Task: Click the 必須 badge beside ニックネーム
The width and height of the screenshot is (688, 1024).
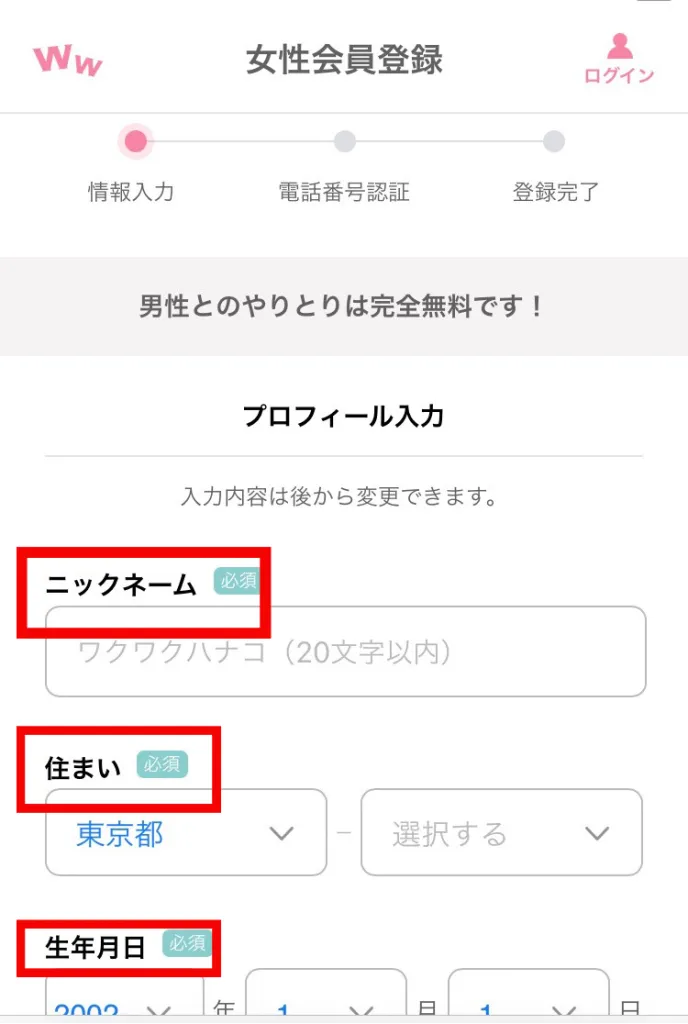Action: point(239,582)
